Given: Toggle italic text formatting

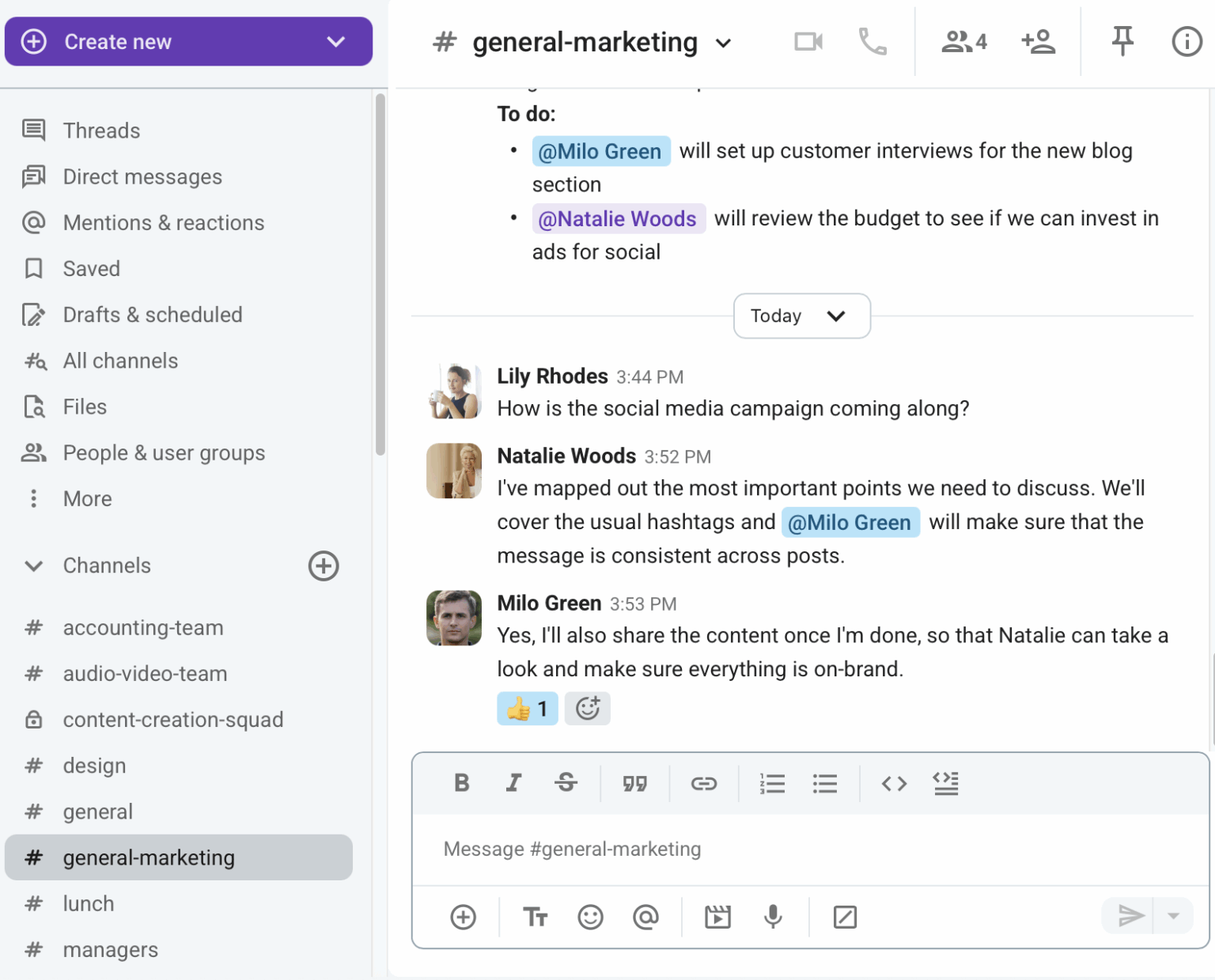Looking at the screenshot, I should pos(513,783).
